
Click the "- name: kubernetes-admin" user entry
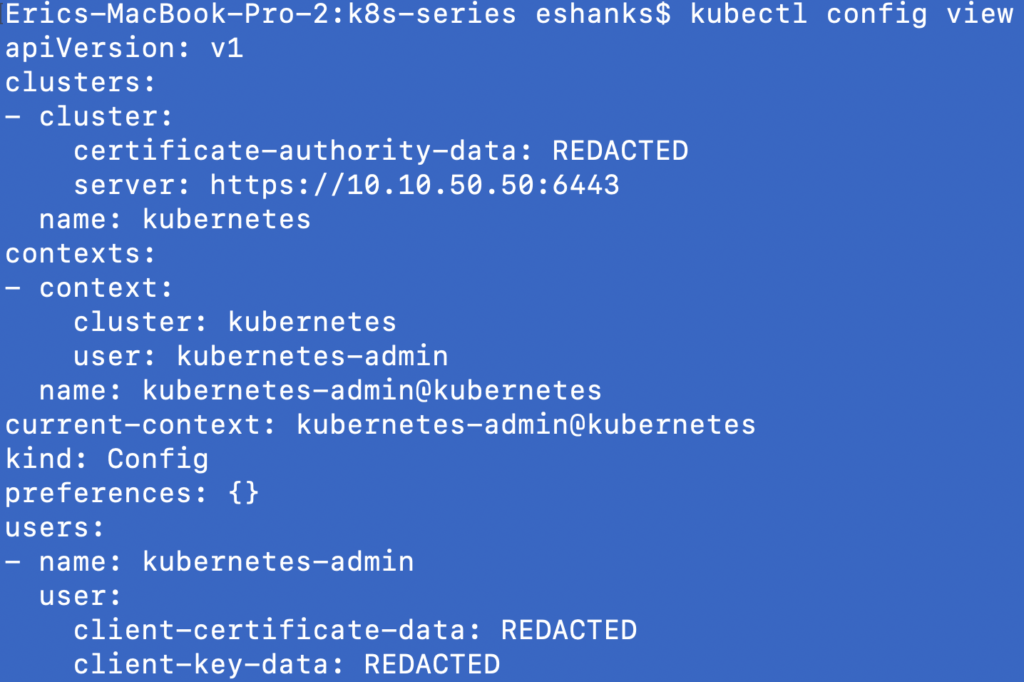tap(209, 562)
